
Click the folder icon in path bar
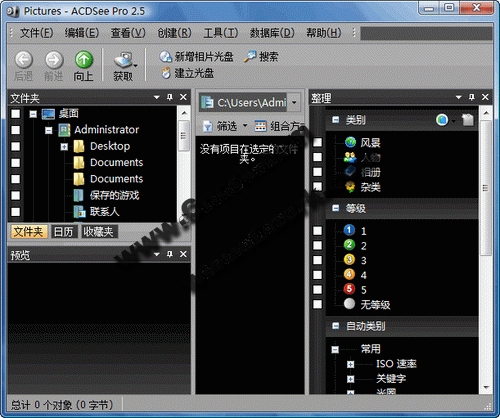coord(207,103)
